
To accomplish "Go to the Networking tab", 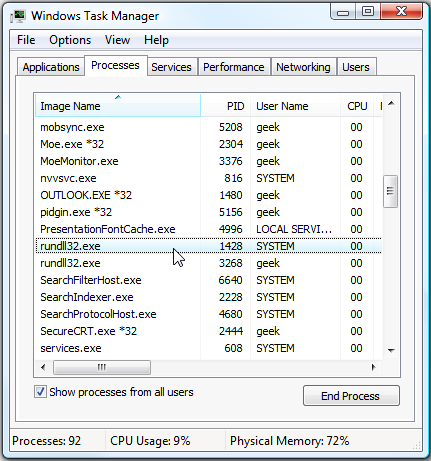I will [x=303, y=67].
